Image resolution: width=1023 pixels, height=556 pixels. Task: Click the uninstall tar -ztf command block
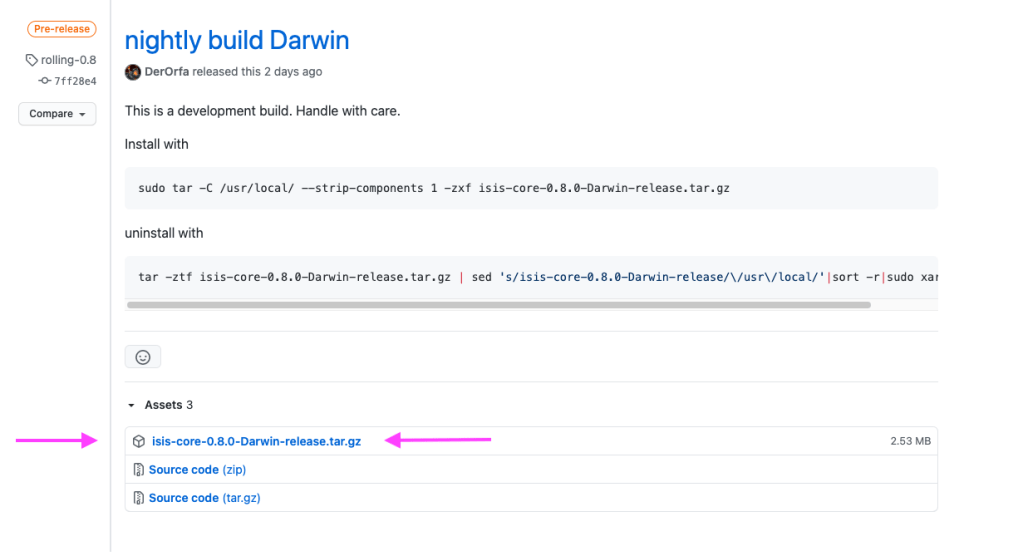pos(531,276)
